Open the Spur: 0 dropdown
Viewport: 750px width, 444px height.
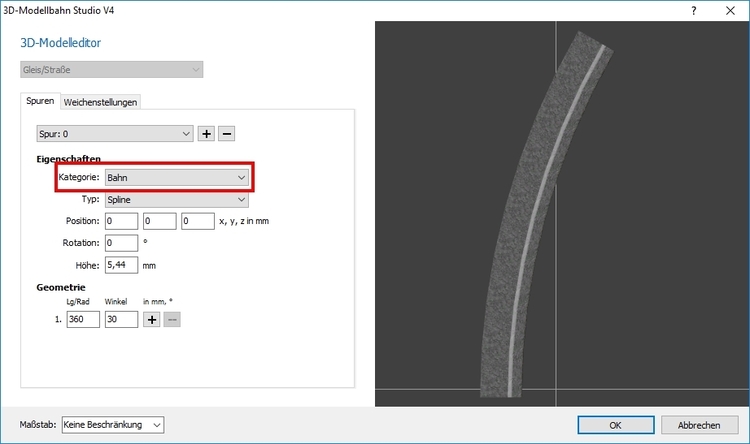point(115,134)
